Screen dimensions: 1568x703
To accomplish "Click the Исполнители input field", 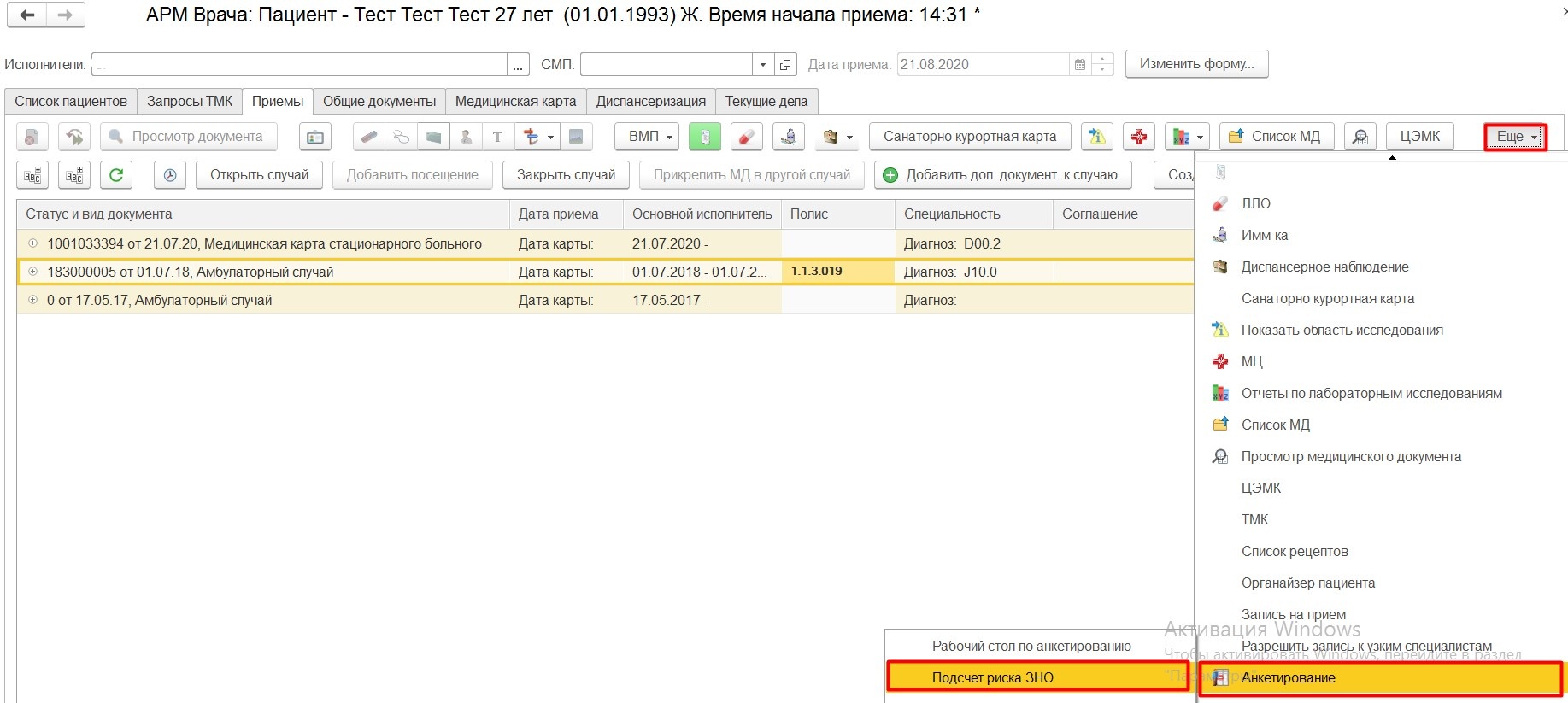I will coord(299,65).
